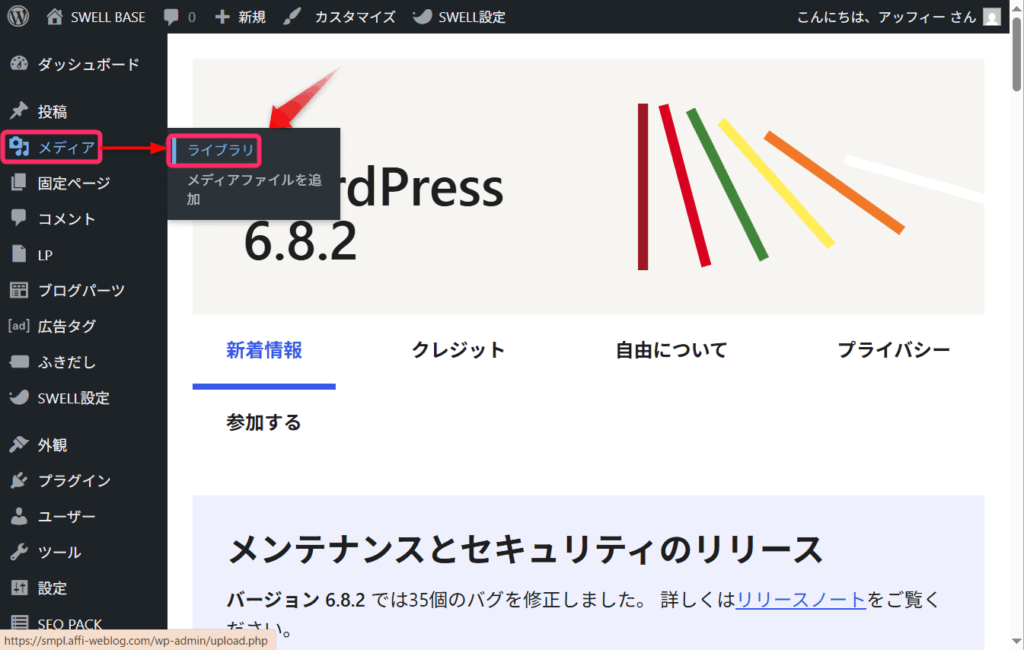The height and width of the screenshot is (650, 1024).
Task: Open the コメント sidebar menu label
Action: click(x=67, y=219)
